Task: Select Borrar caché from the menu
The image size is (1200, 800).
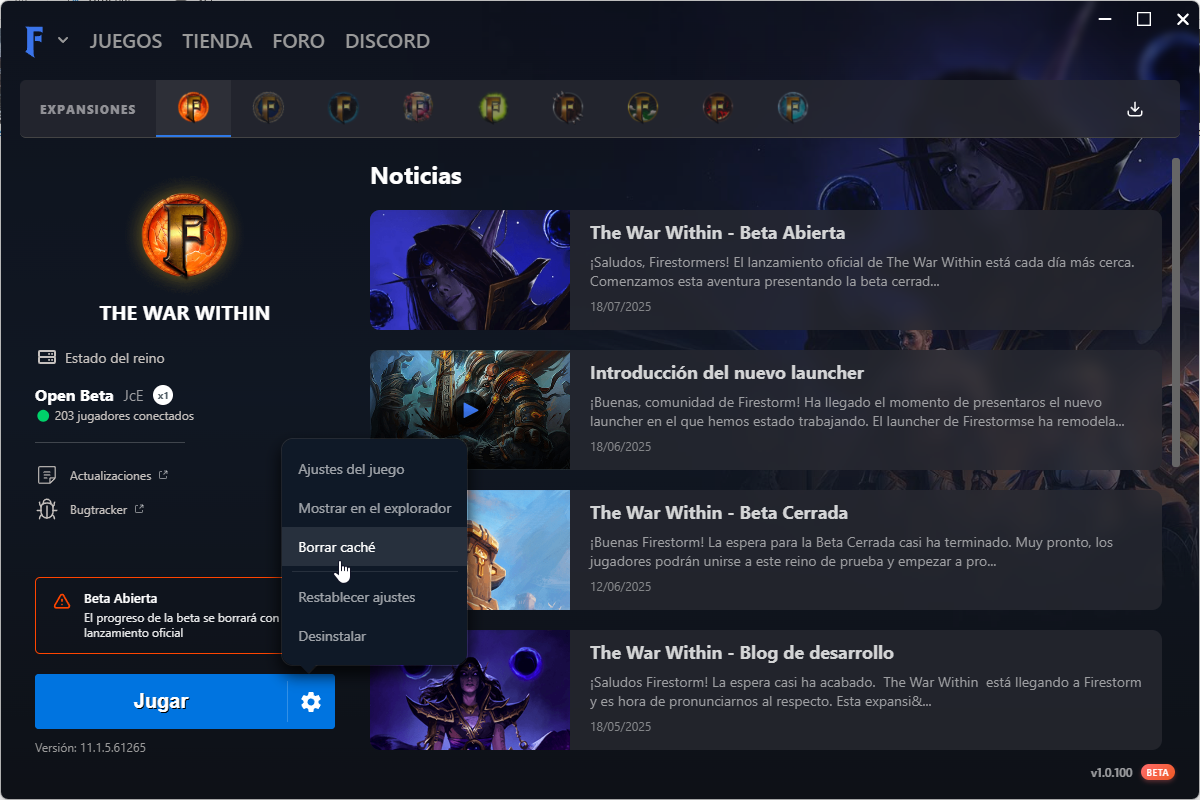Action: (x=374, y=547)
